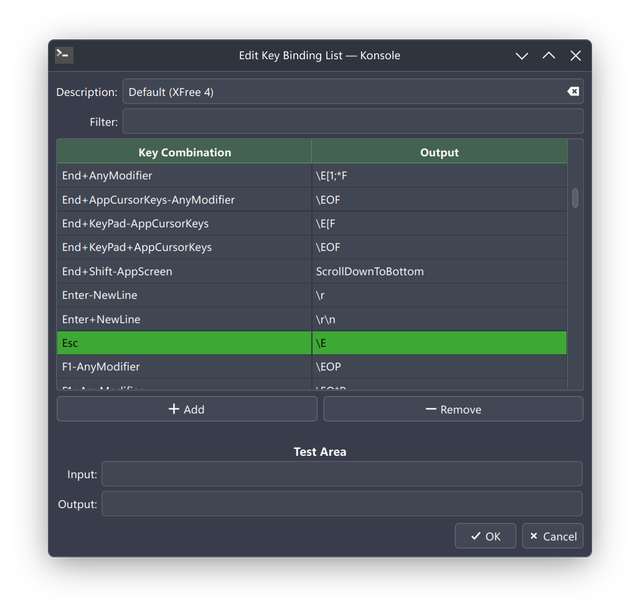This screenshot has height=614, width=640.
Task: Discard changes with the Cancel button
Action: (x=553, y=536)
